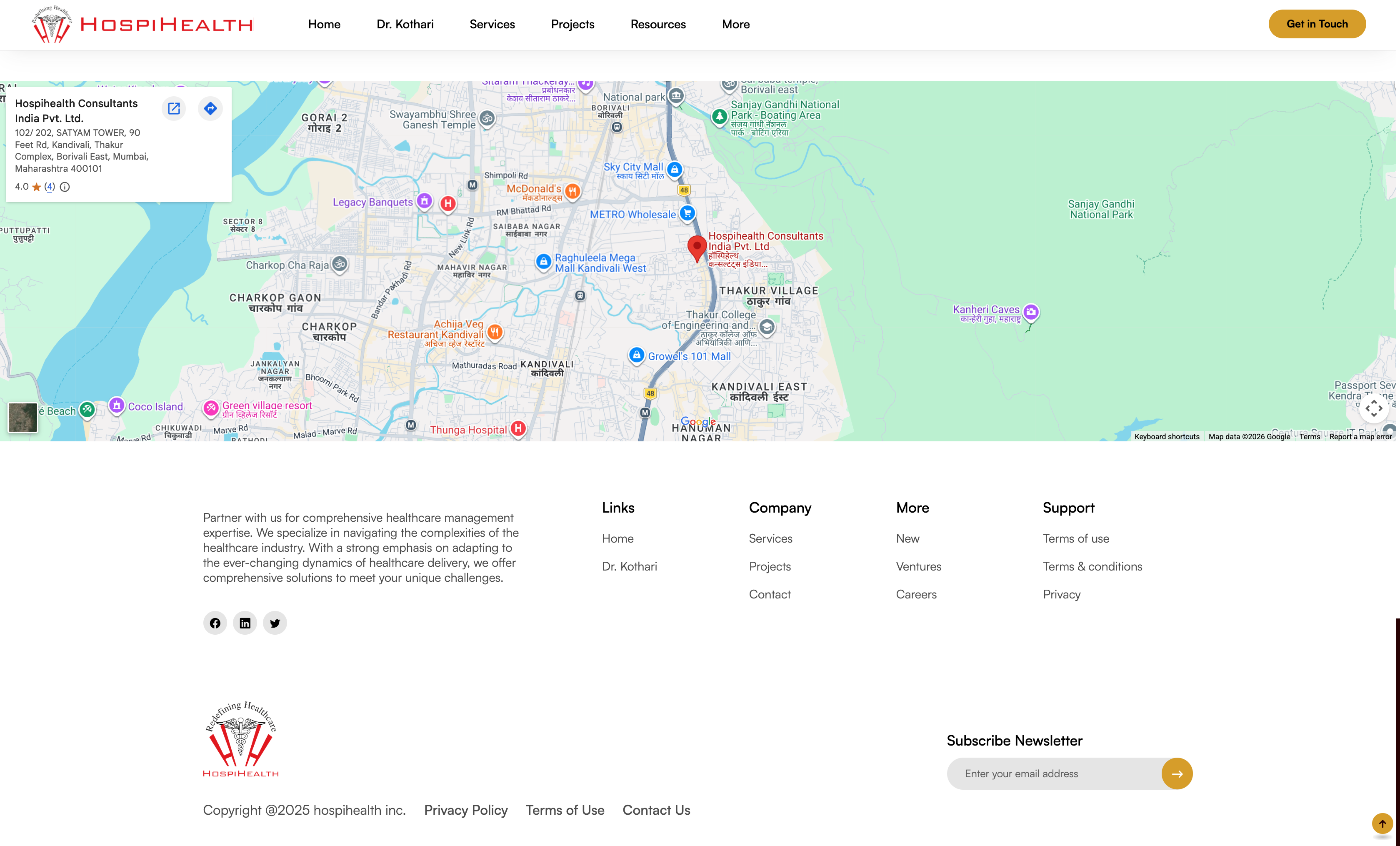Click the 4 reviews link
This screenshot has height=846, width=1400.
tap(50, 187)
